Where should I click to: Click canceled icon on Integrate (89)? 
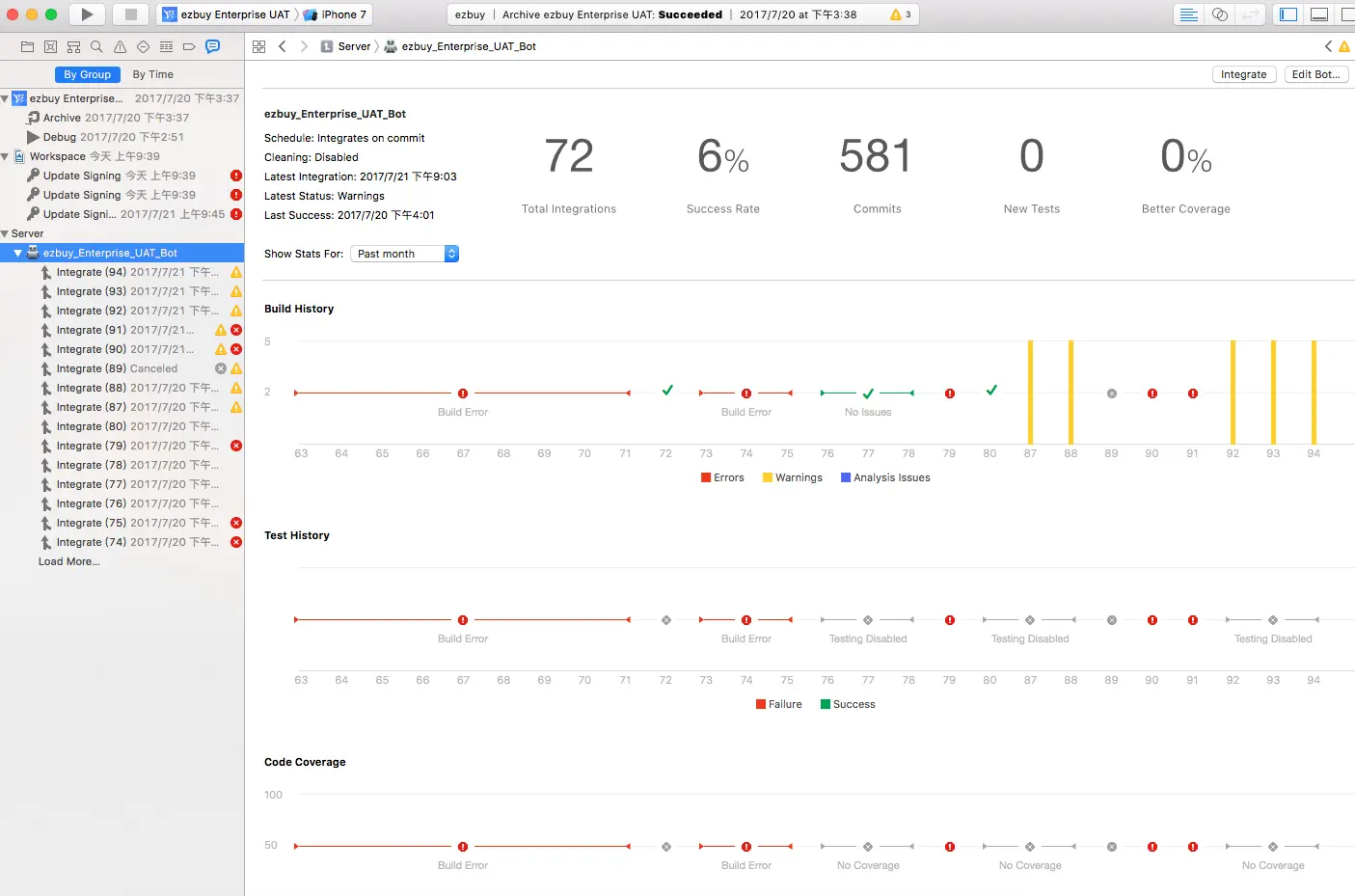[x=221, y=368]
